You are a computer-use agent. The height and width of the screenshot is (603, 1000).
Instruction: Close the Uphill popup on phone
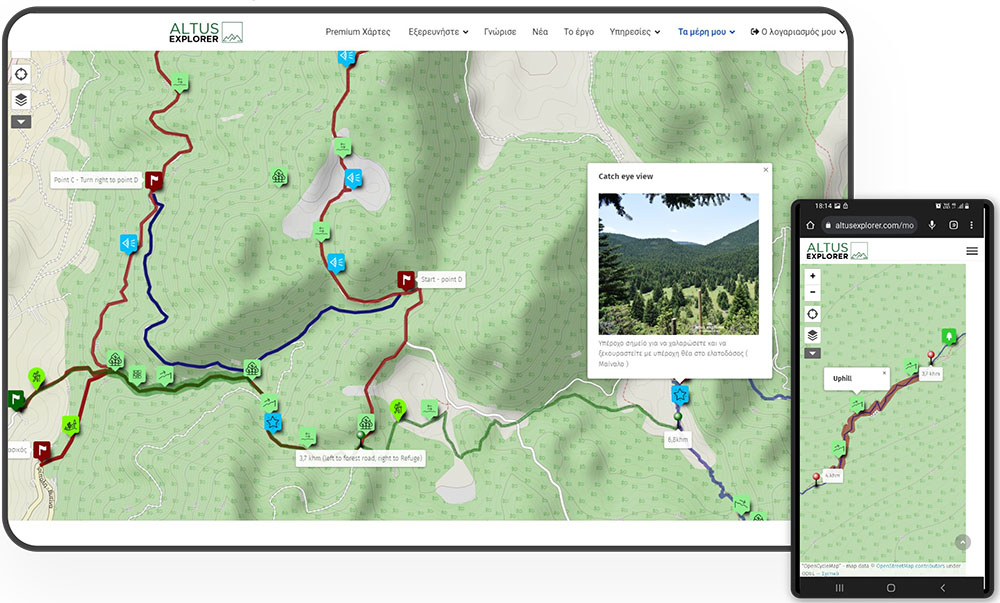pos(884,373)
